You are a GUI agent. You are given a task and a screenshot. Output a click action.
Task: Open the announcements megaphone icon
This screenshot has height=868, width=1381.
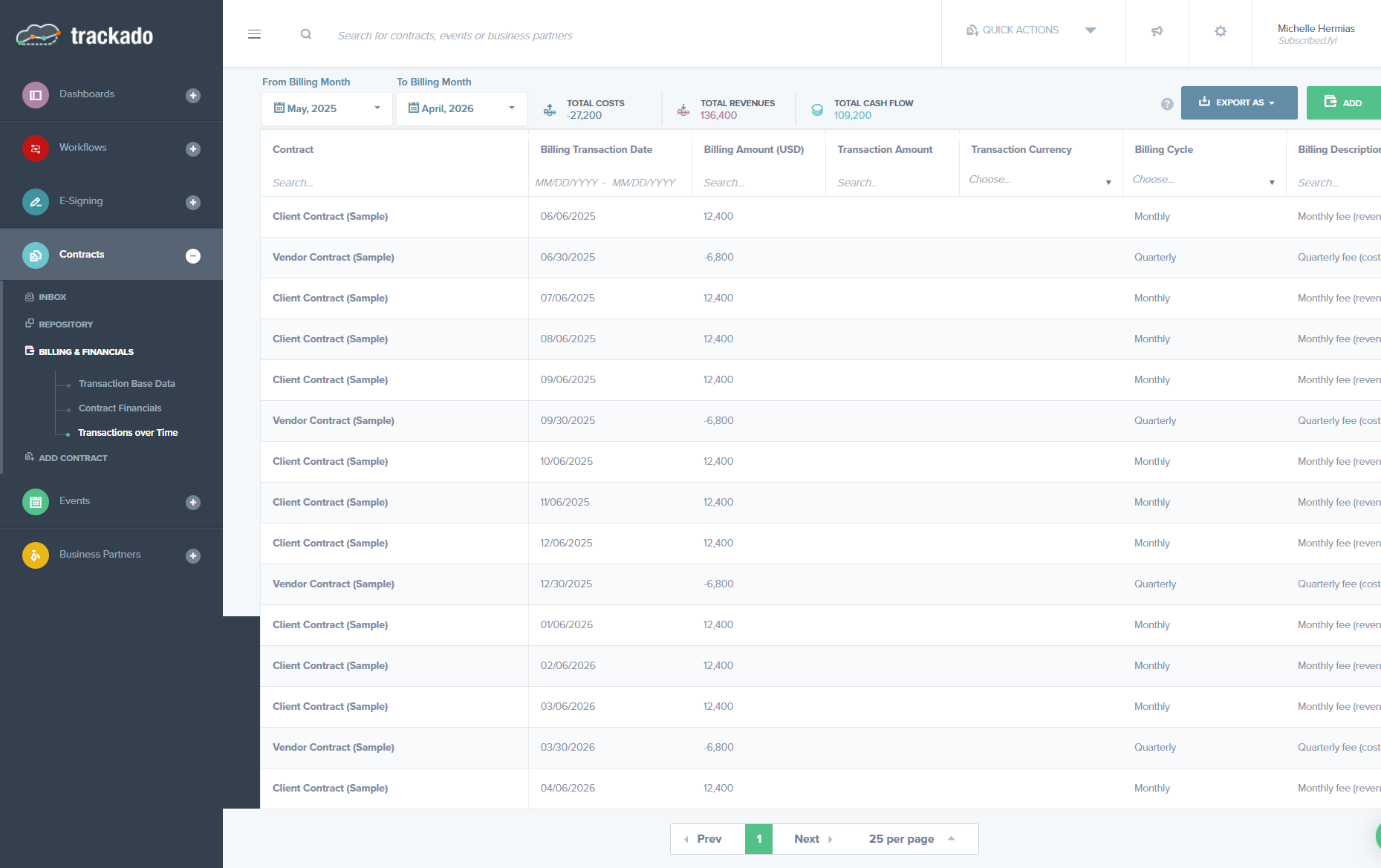(x=1157, y=31)
